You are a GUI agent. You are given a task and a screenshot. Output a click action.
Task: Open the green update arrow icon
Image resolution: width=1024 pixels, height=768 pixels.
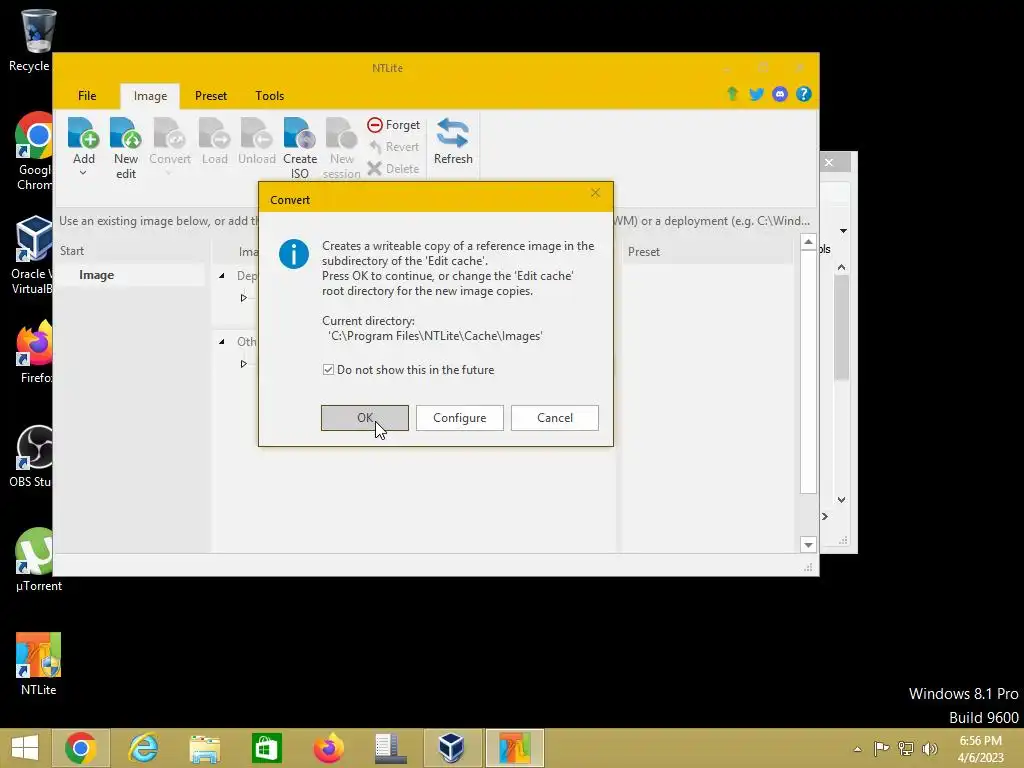[732, 94]
